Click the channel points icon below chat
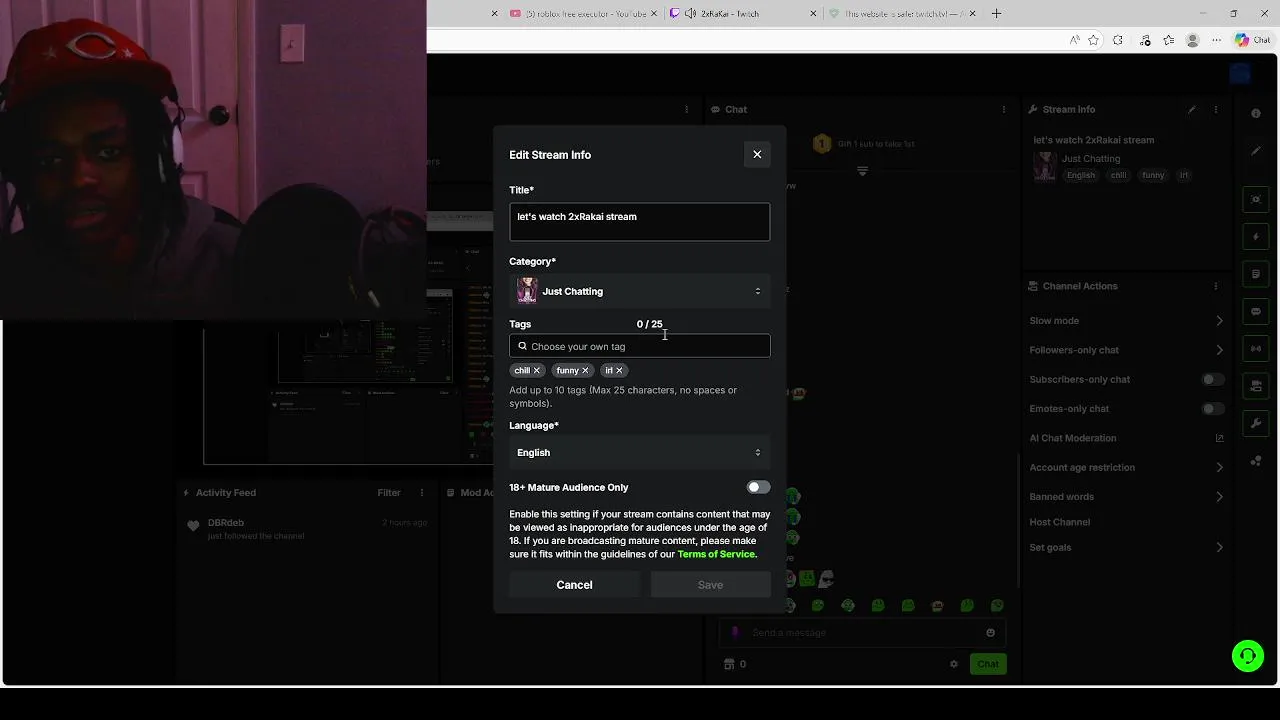Viewport: 1280px width, 720px height. click(x=730, y=664)
